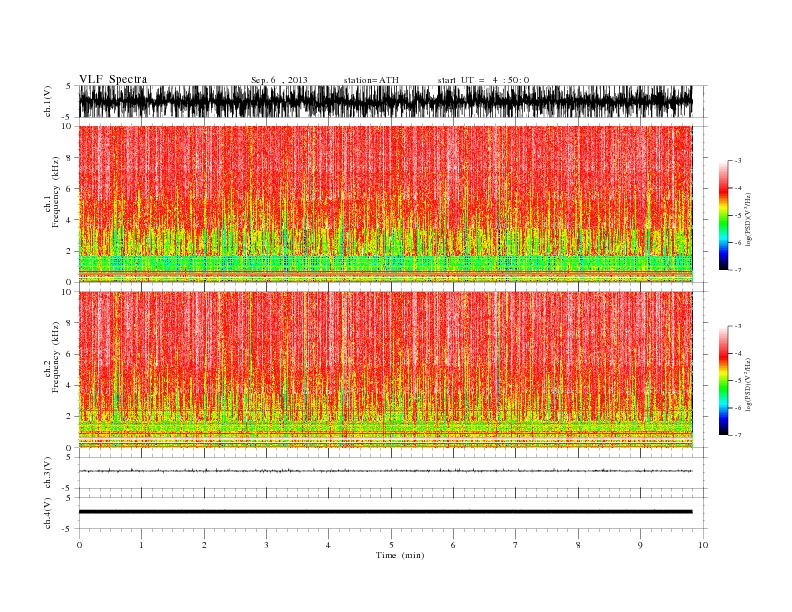Click the ch.2 colorbar "log(PSD)(V²/Hz)" label
This screenshot has height=612, width=792.
pyautogui.click(x=749, y=384)
